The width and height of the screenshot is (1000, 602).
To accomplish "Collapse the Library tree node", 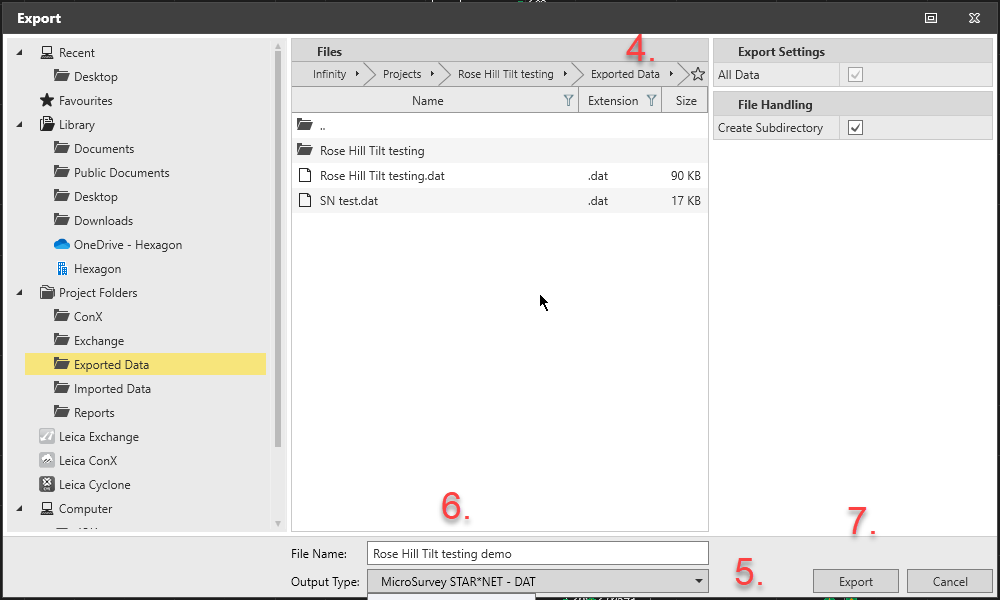I will [x=19, y=125].
